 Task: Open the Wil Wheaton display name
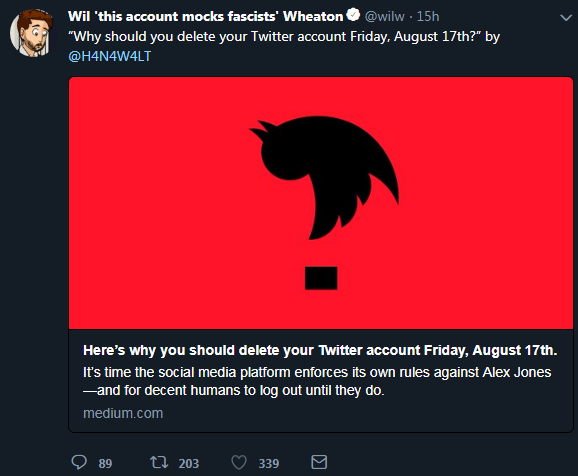205,16
